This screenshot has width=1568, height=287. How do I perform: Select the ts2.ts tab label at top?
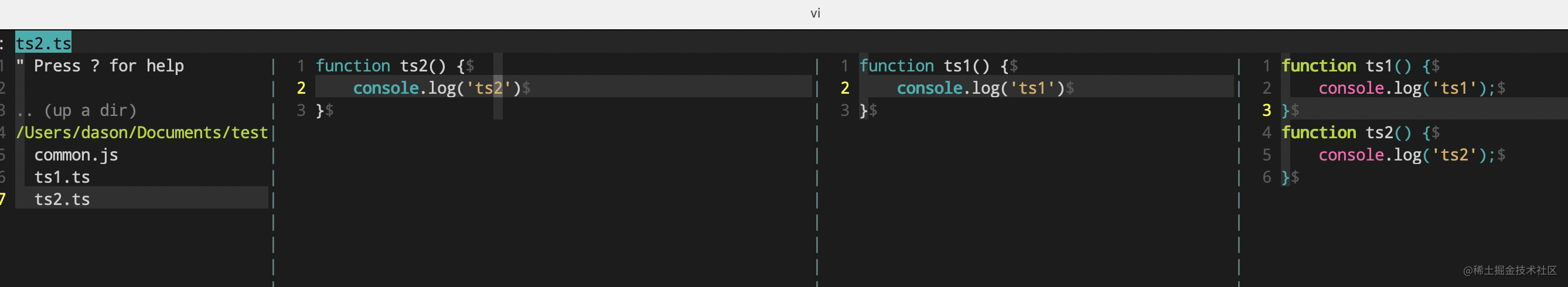[x=43, y=43]
